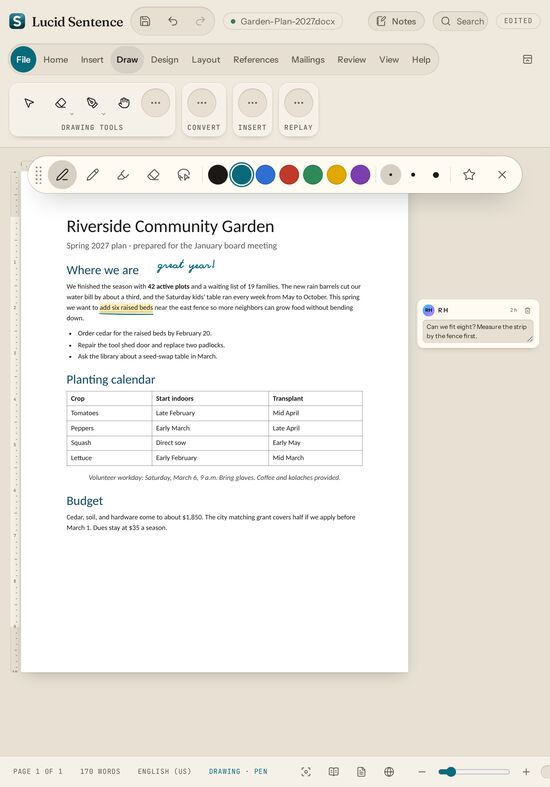Open the Search box
This screenshot has height=787, width=550.
(460, 21)
